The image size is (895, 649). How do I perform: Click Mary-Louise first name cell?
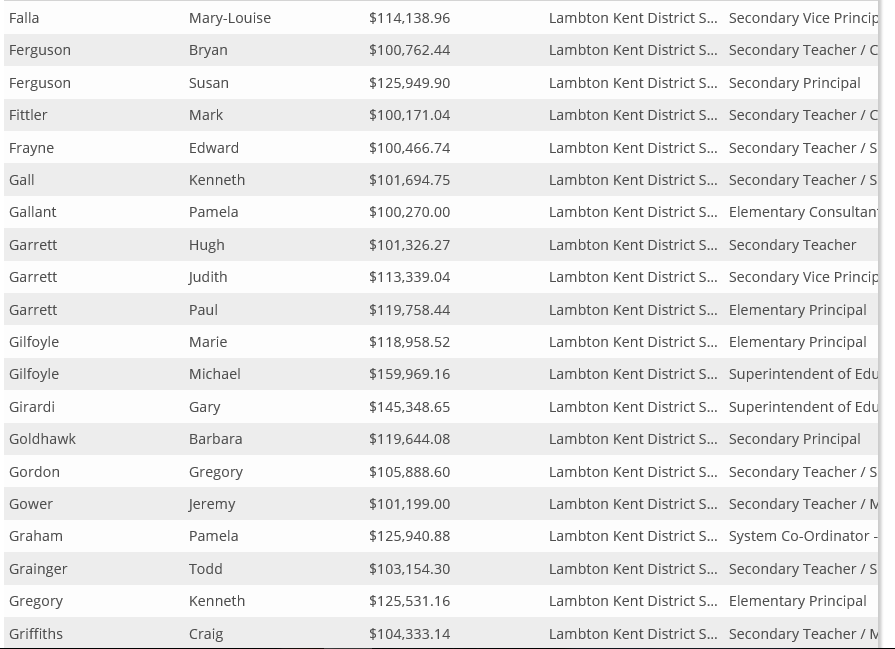(x=229, y=18)
